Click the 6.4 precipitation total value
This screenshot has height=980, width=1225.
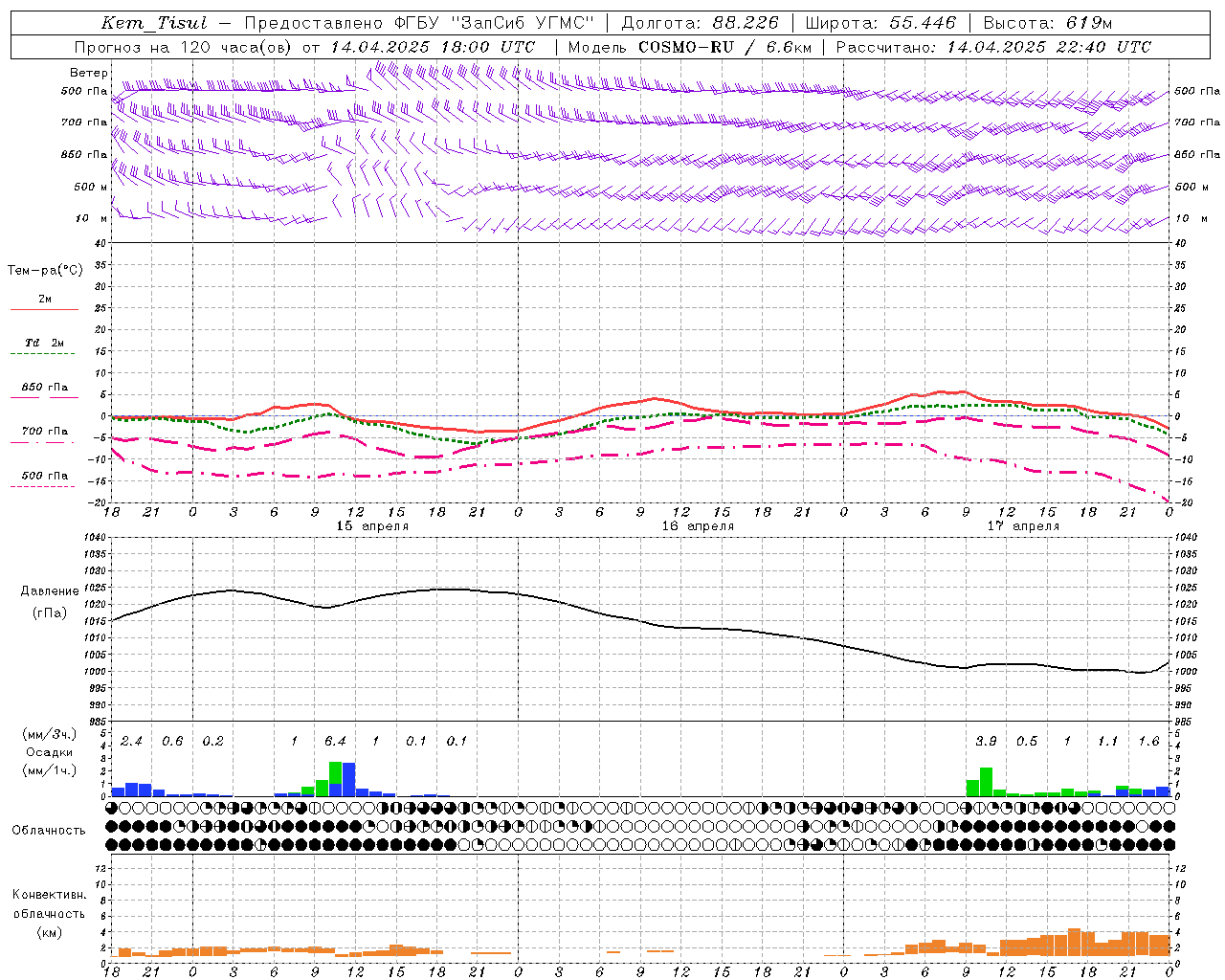[335, 742]
